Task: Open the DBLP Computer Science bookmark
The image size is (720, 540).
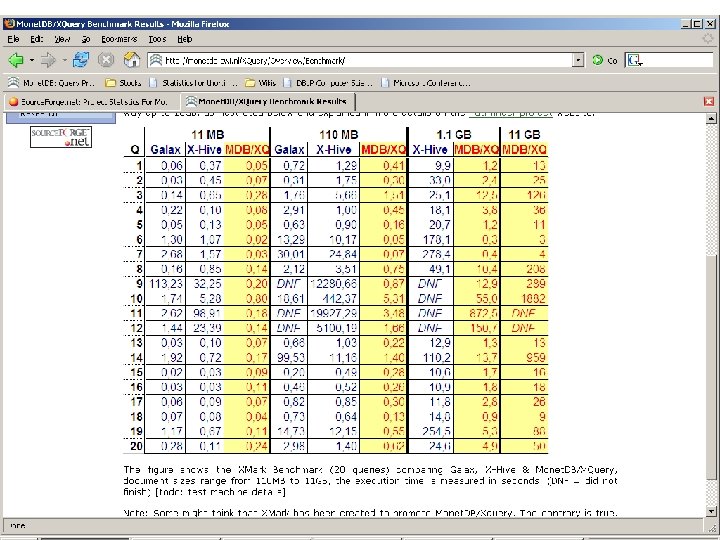Action: click(x=328, y=83)
